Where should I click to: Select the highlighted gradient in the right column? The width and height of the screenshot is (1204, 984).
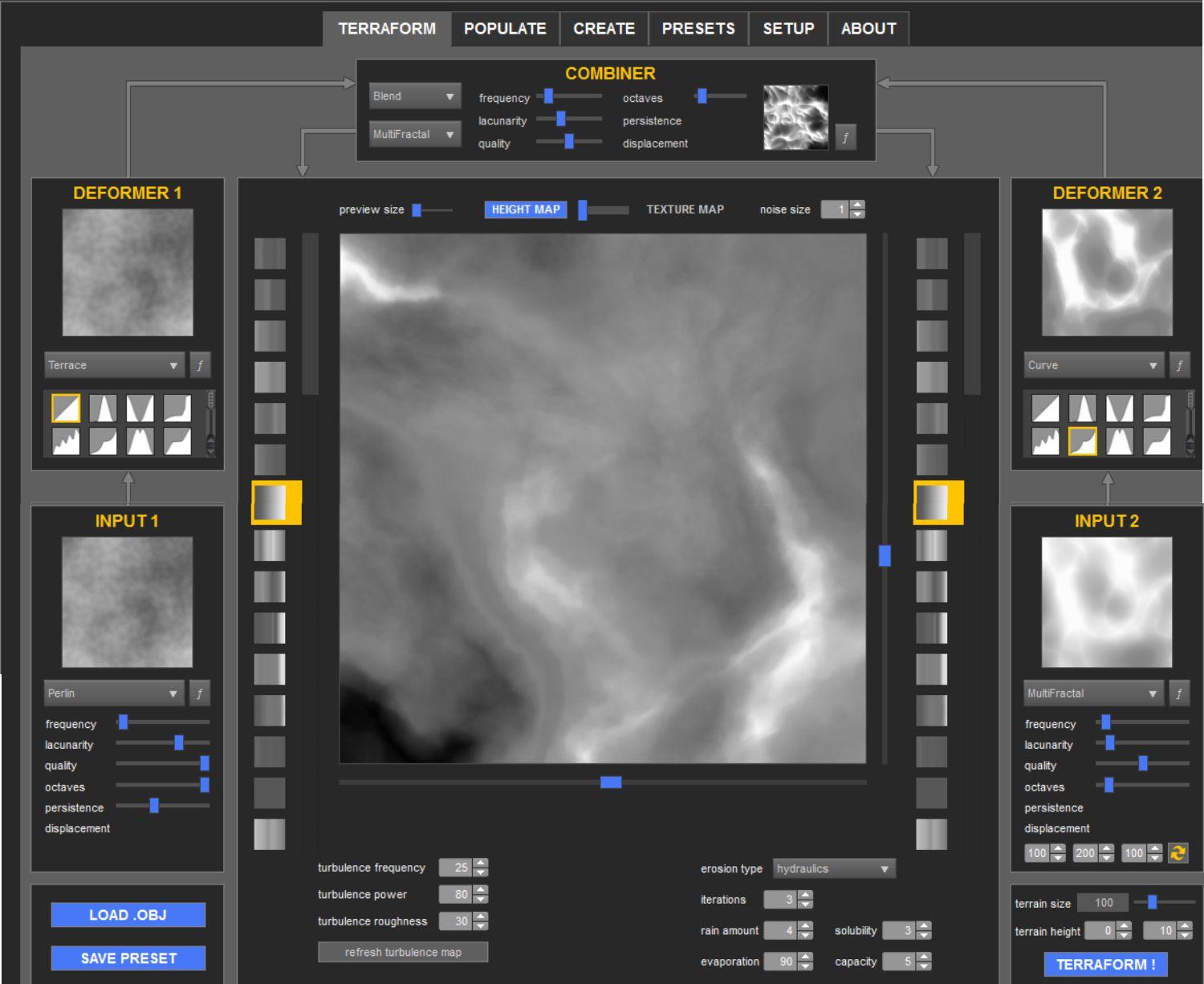pos(938,503)
